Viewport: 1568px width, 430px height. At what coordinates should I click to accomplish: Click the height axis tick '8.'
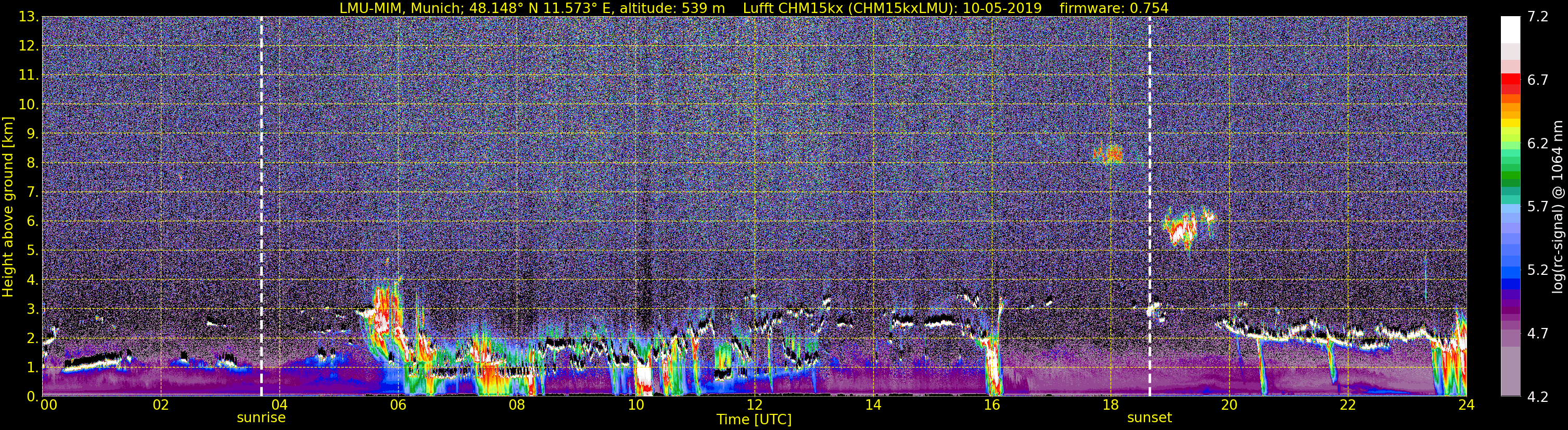[32, 162]
